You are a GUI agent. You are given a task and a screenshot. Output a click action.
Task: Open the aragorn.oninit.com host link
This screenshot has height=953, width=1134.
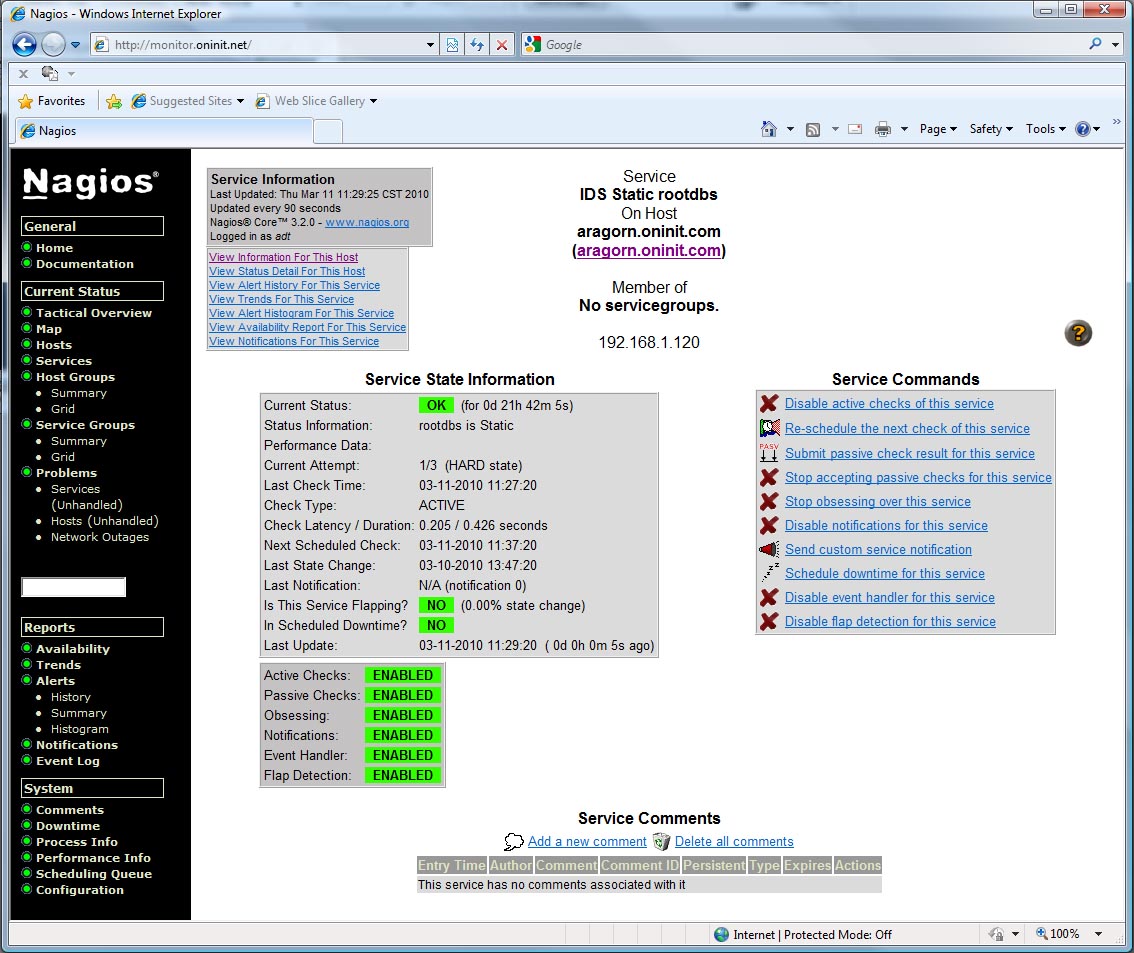click(649, 250)
